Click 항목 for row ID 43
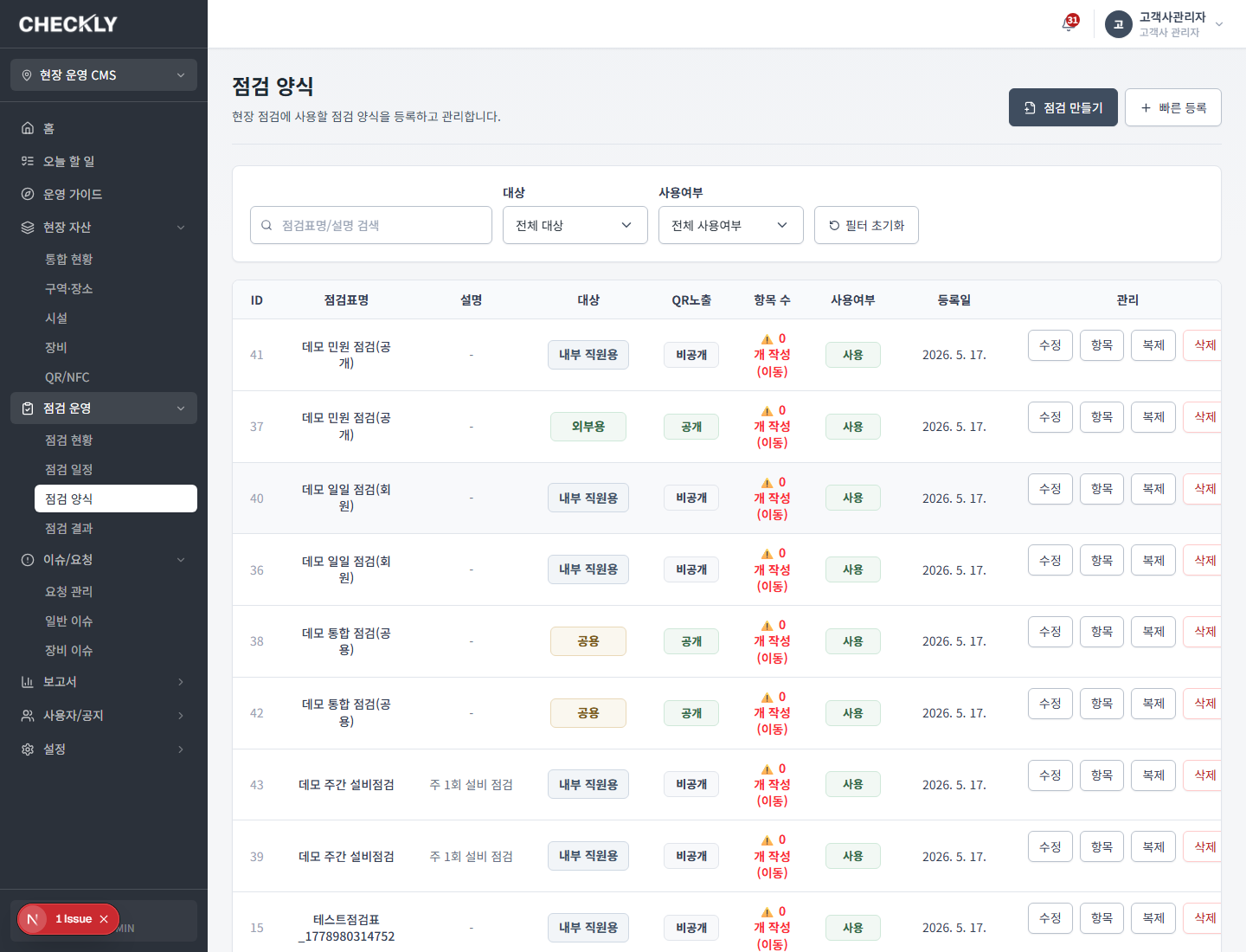1246x952 pixels. pyautogui.click(x=1101, y=775)
